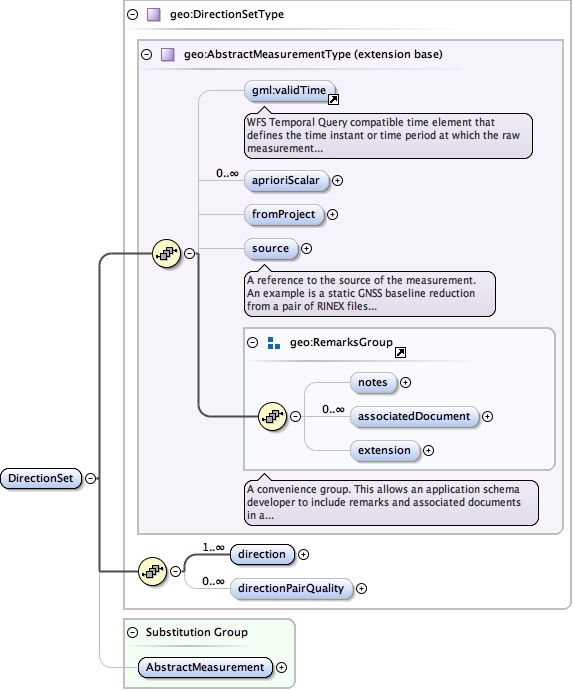
Task: Click the geo:RemarksGroup title text
Action: tap(341, 342)
